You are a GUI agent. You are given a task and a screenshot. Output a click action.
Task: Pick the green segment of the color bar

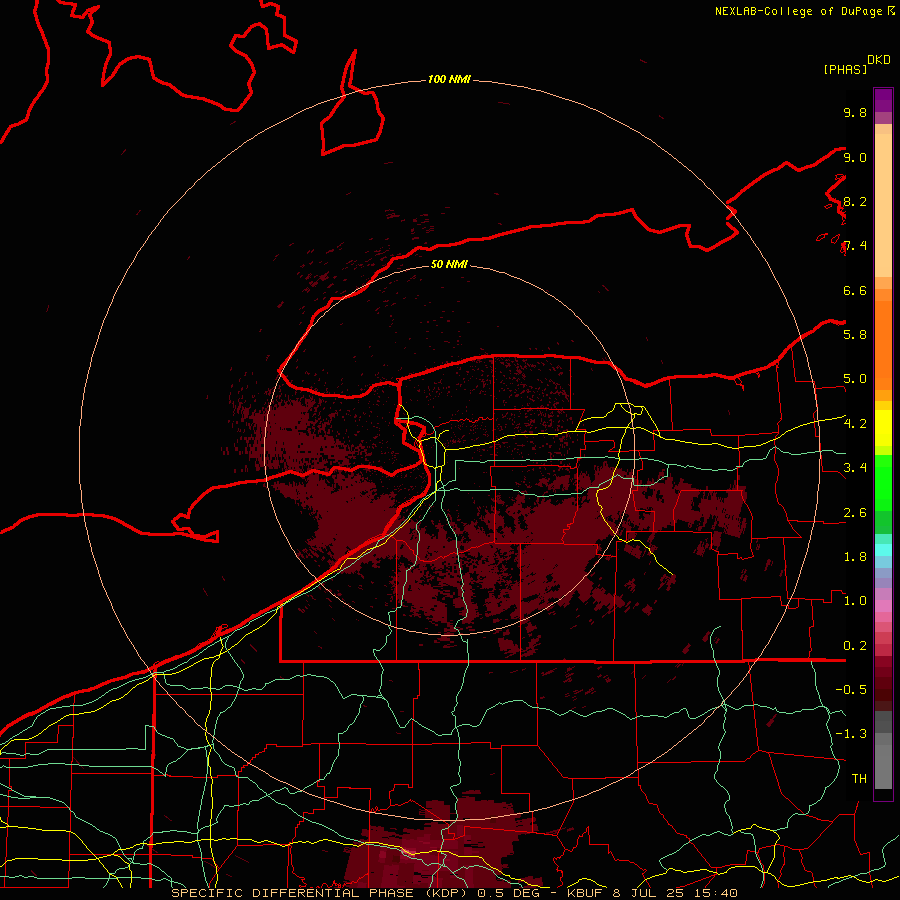pyautogui.click(x=883, y=482)
